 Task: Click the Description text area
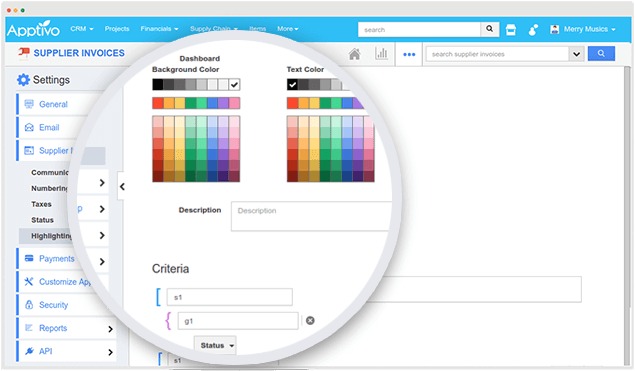[311, 216]
